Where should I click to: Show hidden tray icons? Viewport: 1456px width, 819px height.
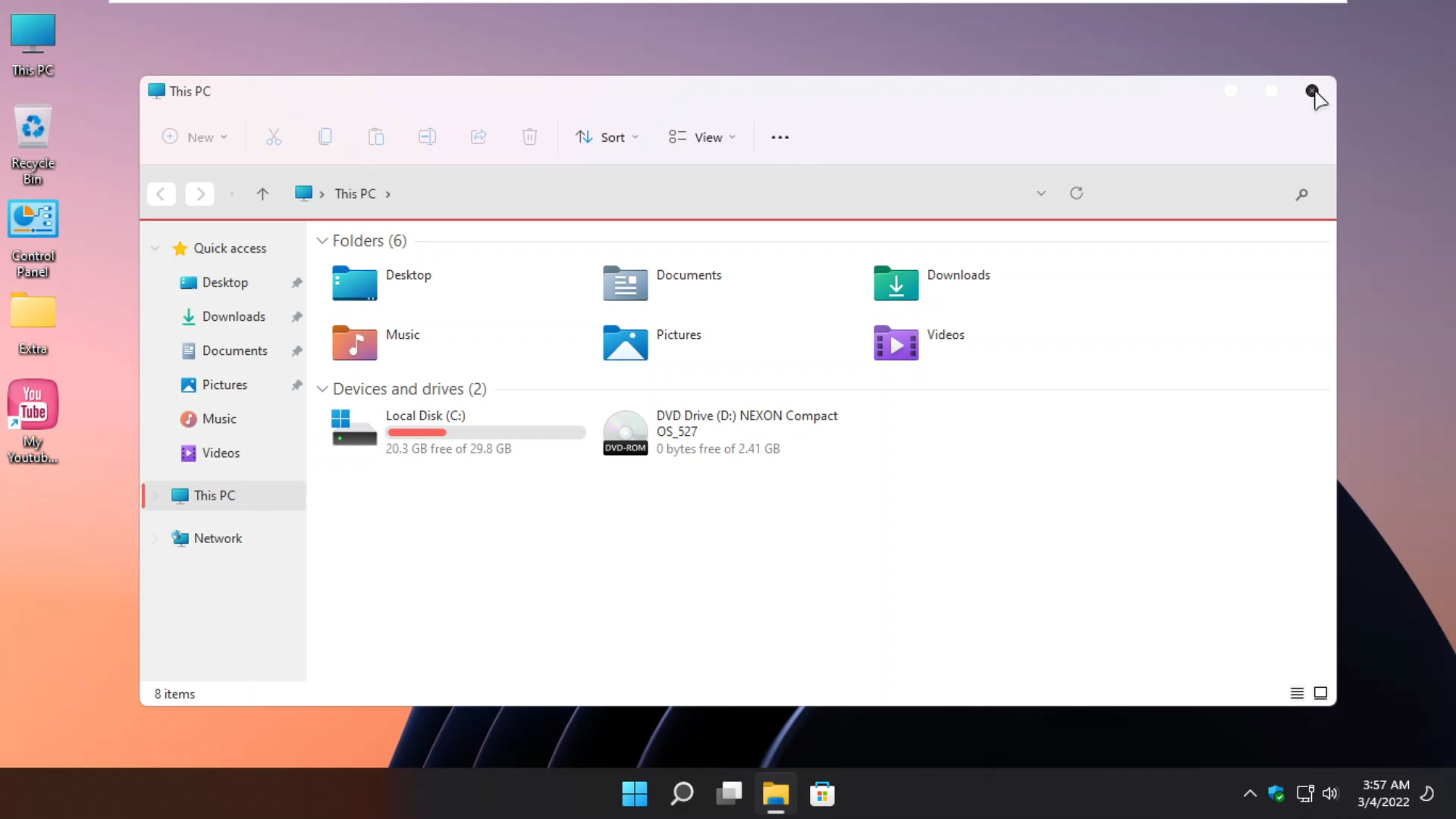tap(1250, 794)
